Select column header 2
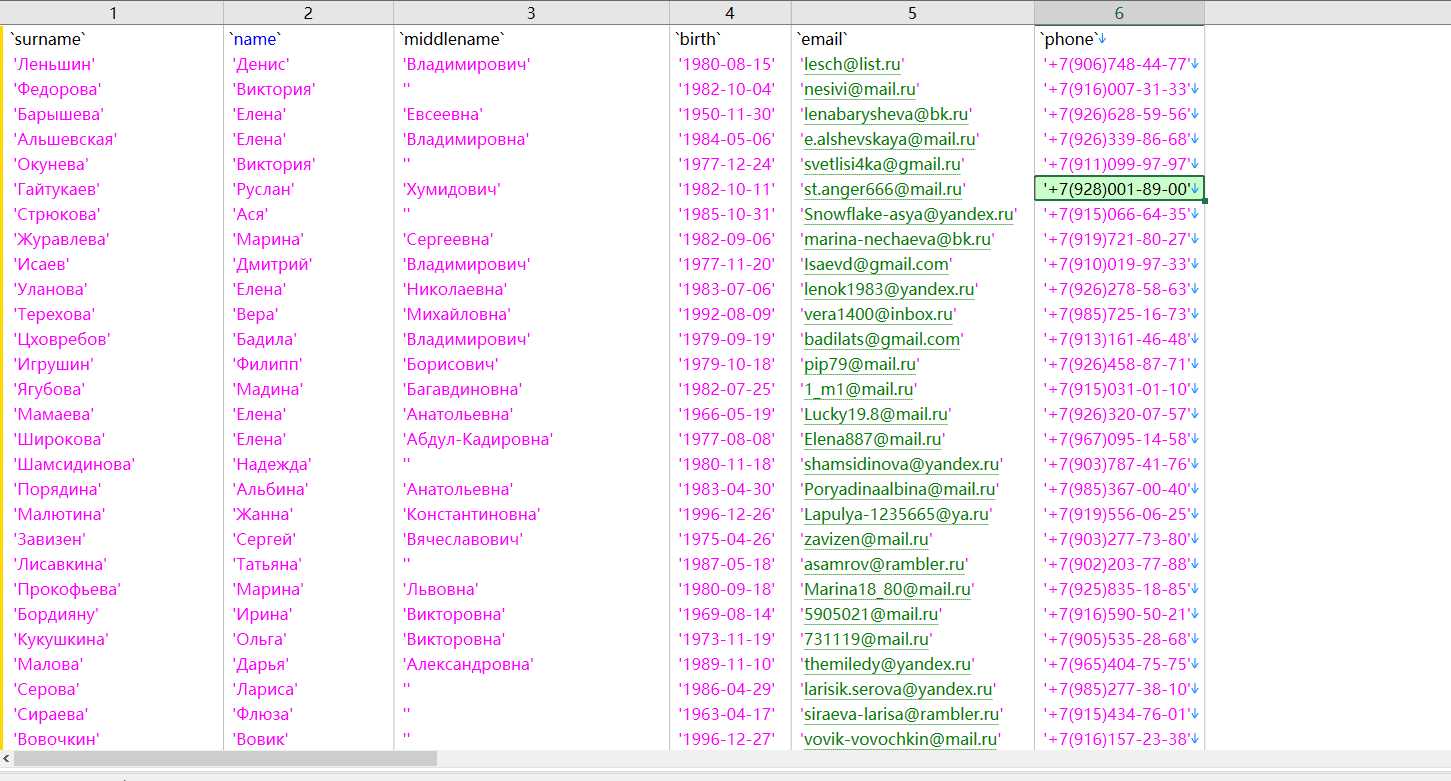Screen dimensions: 1451x781 308,13
